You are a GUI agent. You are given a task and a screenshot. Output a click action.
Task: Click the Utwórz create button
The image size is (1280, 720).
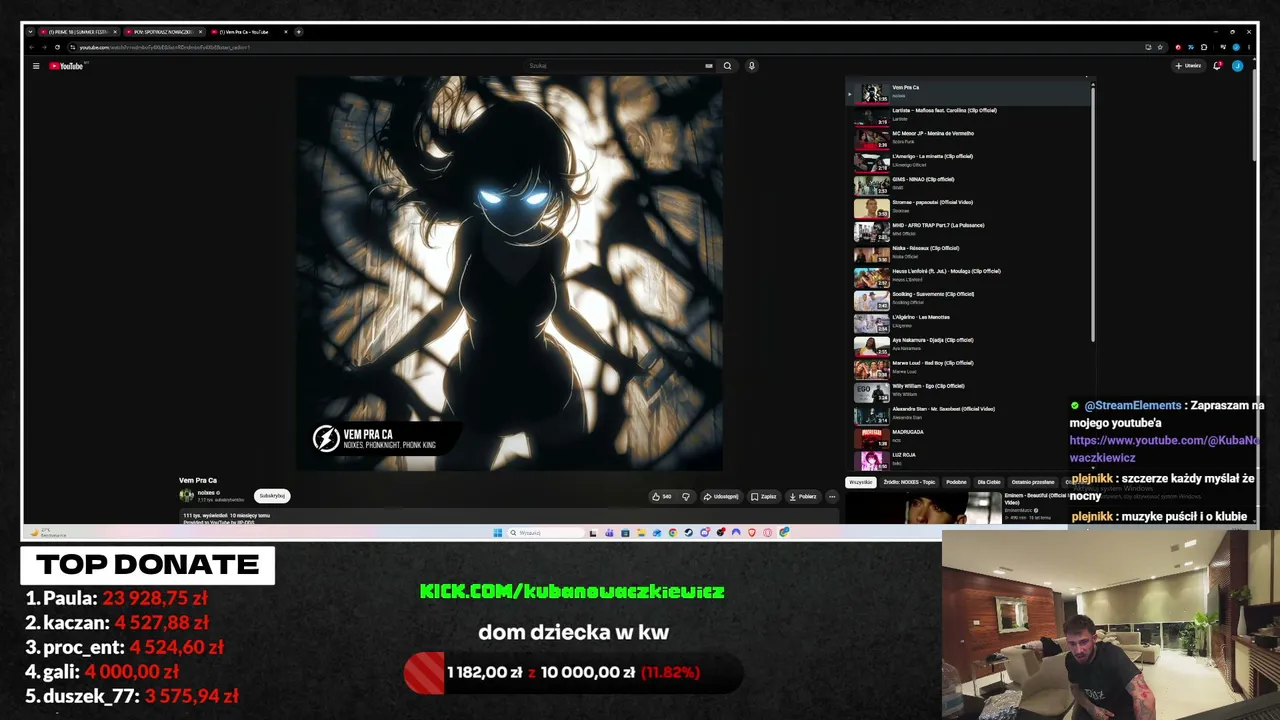[x=1188, y=66]
